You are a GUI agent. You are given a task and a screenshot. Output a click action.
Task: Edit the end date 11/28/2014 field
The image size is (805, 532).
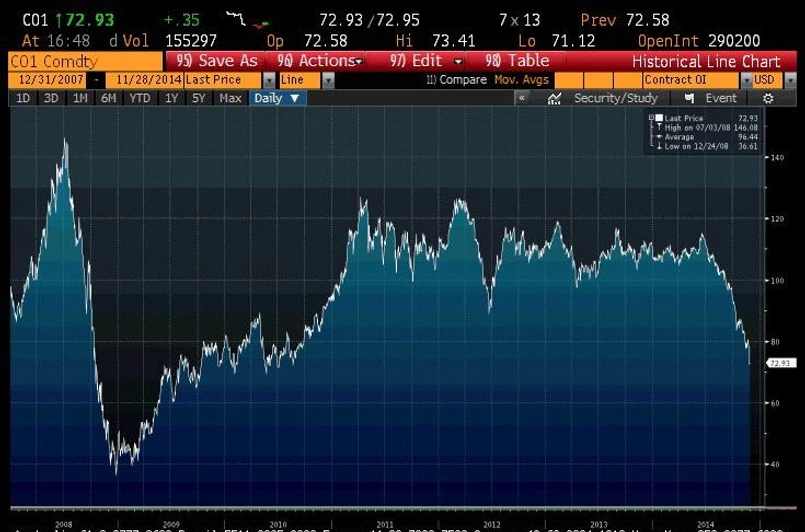(x=145, y=80)
